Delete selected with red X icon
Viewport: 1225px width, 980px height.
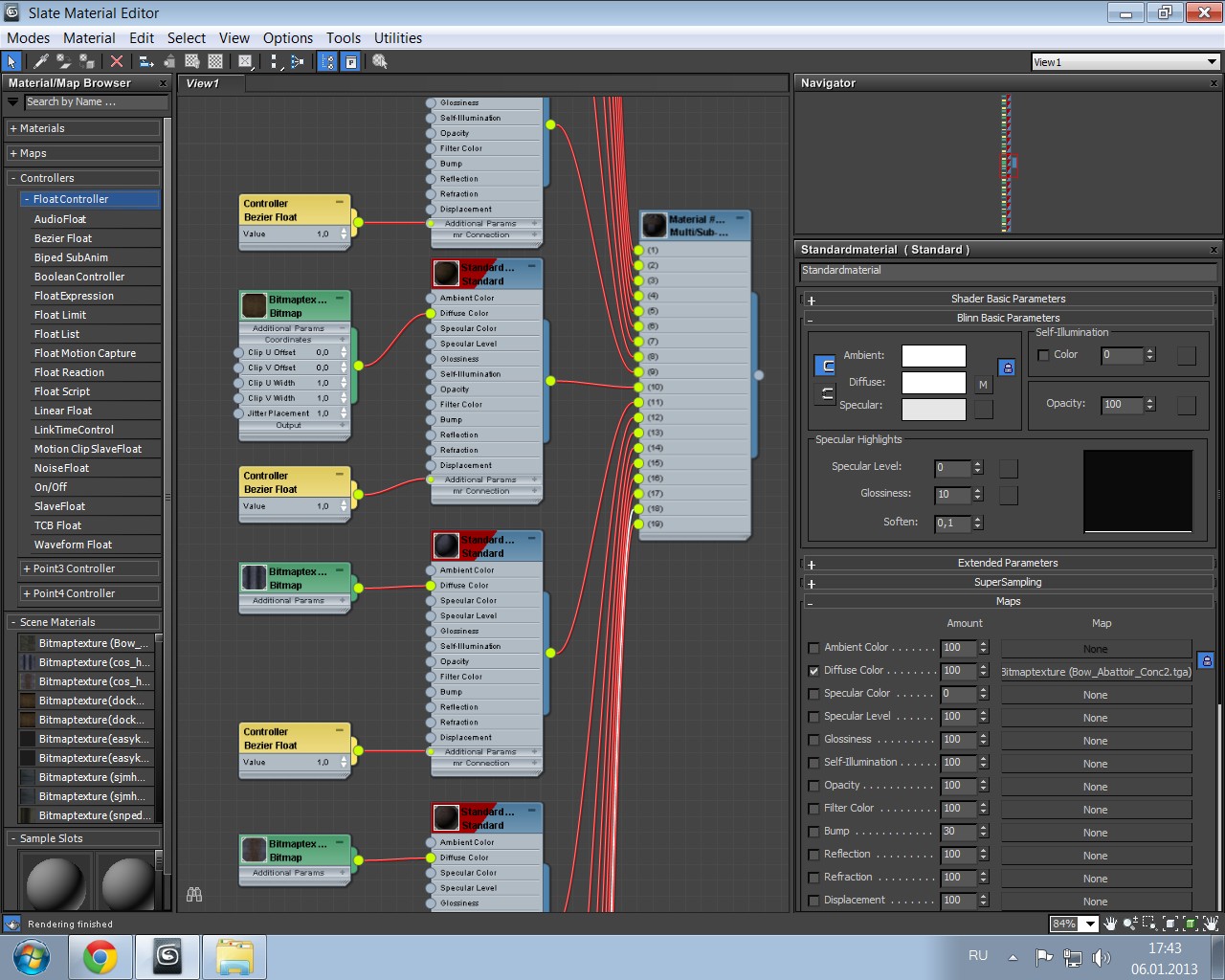pos(117,61)
